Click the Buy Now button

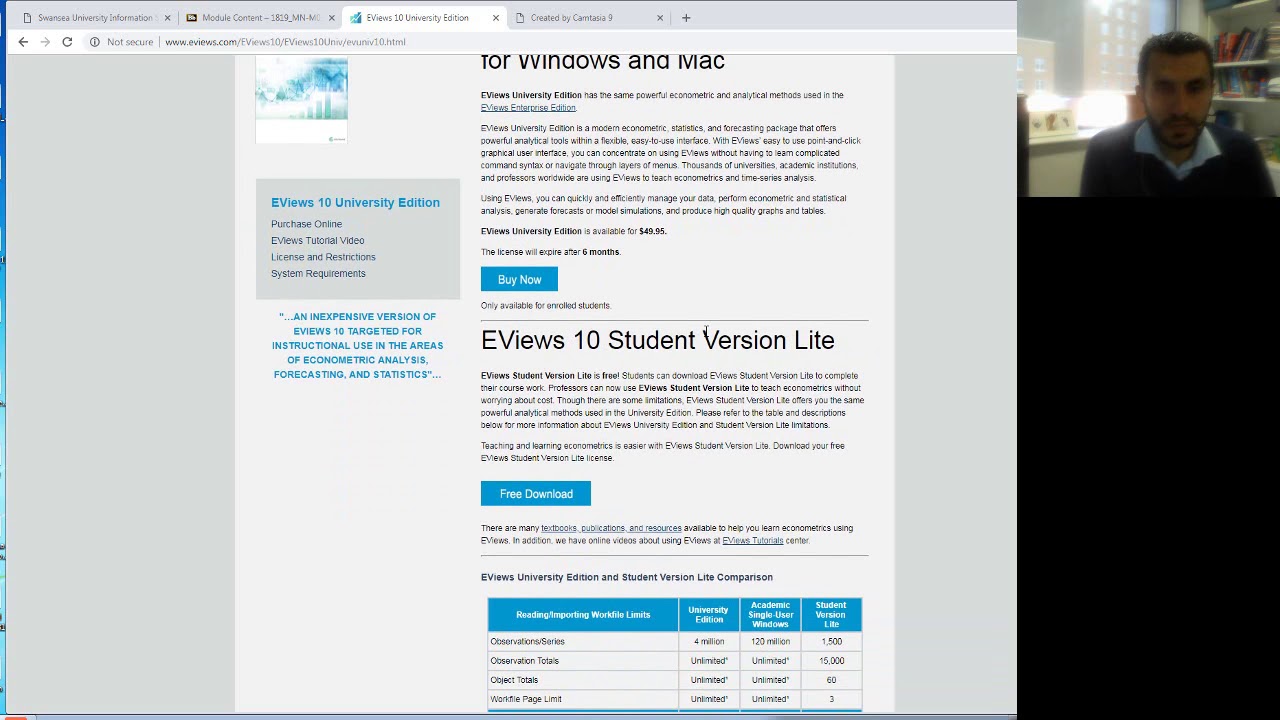coord(519,280)
